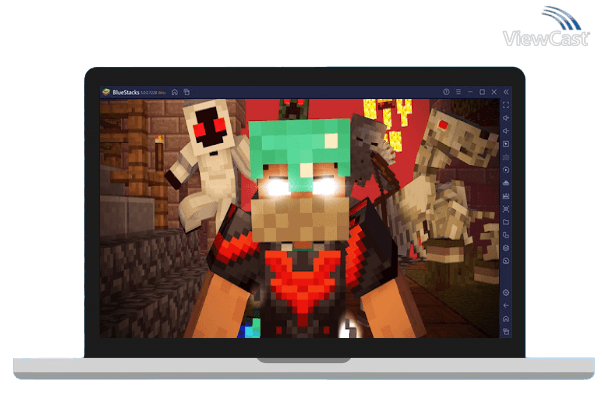Open the BlueStacks help icon
Viewport: 602px width, 414px height.
(446, 92)
